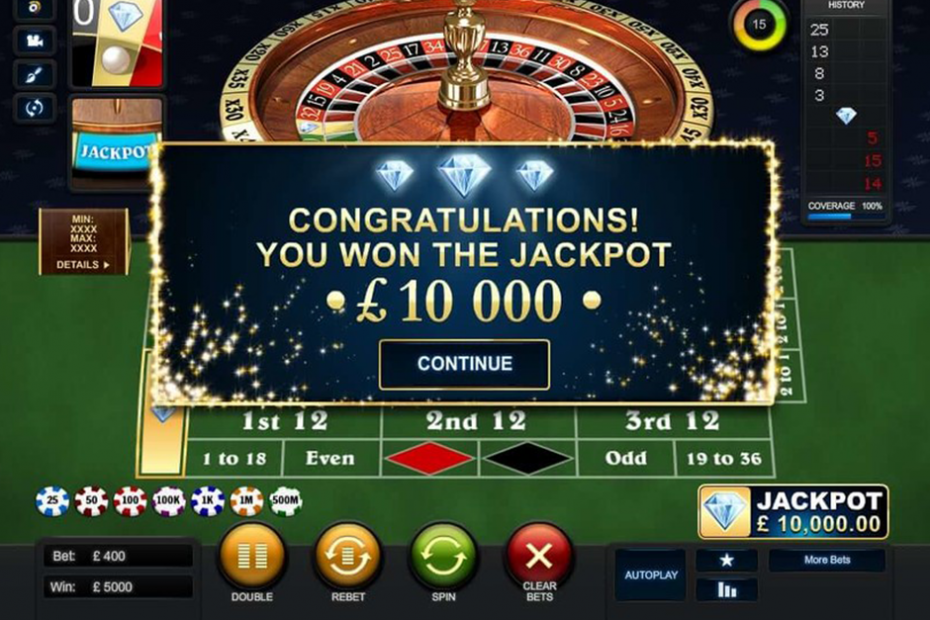Expand DETAILS on the min max sign
930x620 pixels.
click(x=83, y=265)
